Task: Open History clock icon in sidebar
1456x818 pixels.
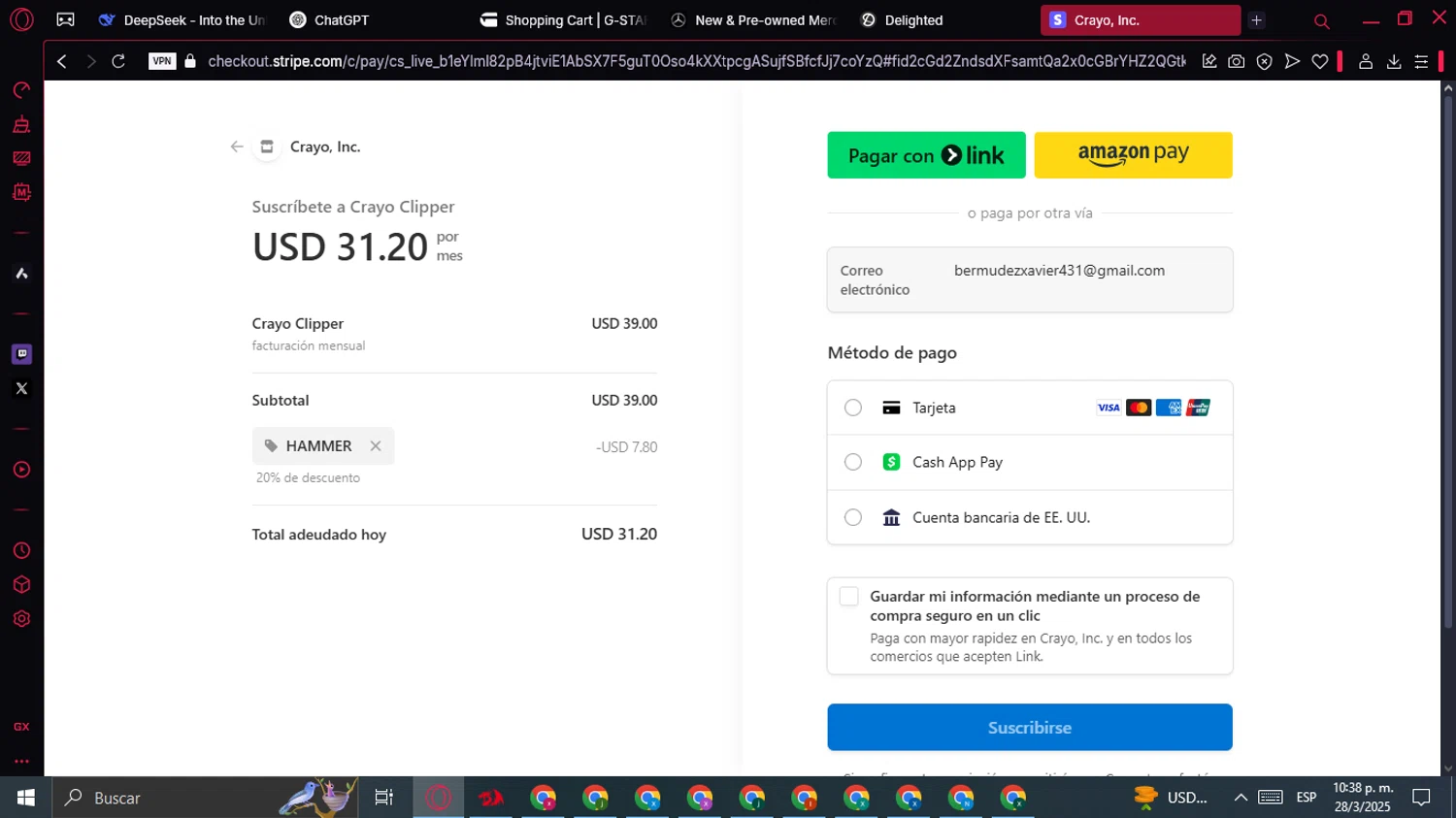Action: pyautogui.click(x=21, y=551)
